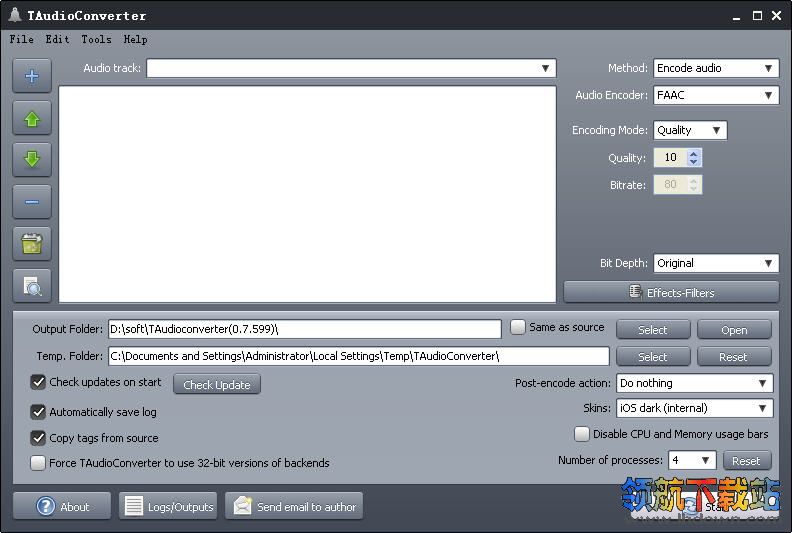
Task: Maximize the TAudioConverter window
Action: (x=757, y=16)
